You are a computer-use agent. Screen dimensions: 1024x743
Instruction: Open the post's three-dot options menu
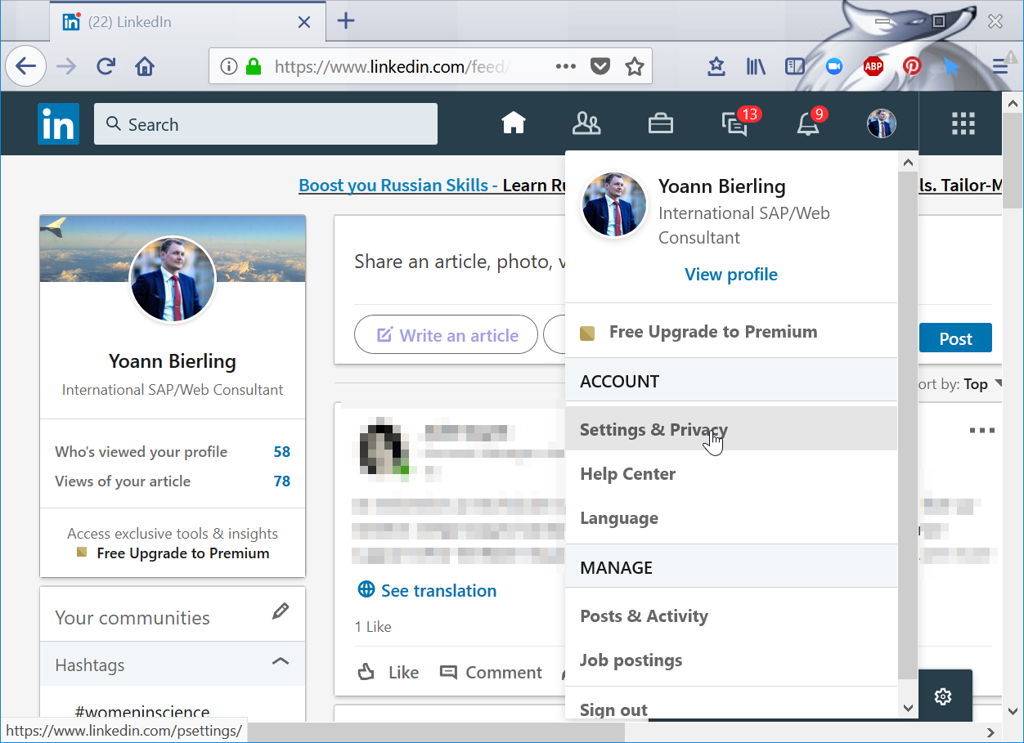(981, 430)
